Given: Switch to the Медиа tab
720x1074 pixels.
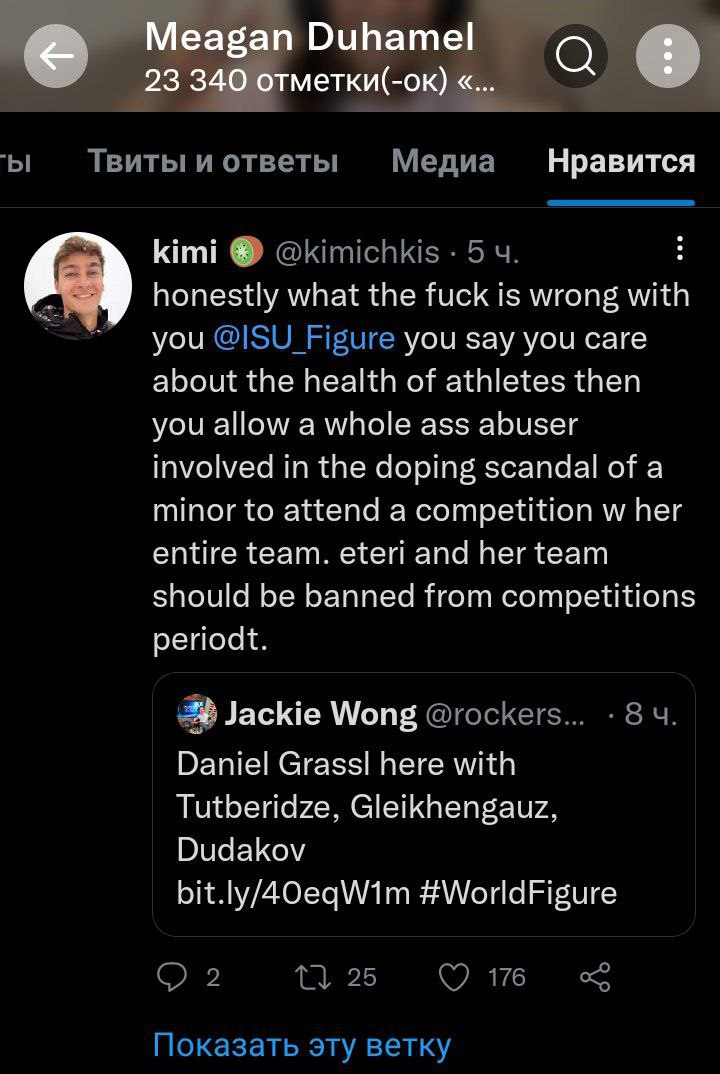Looking at the screenshot, I should [443, 161].
